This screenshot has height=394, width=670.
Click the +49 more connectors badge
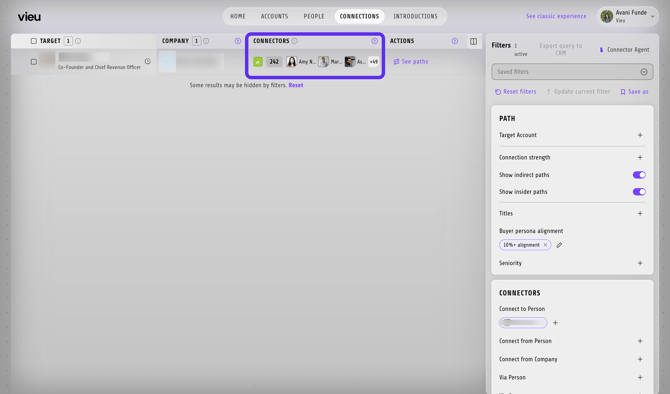coord(373,62)
